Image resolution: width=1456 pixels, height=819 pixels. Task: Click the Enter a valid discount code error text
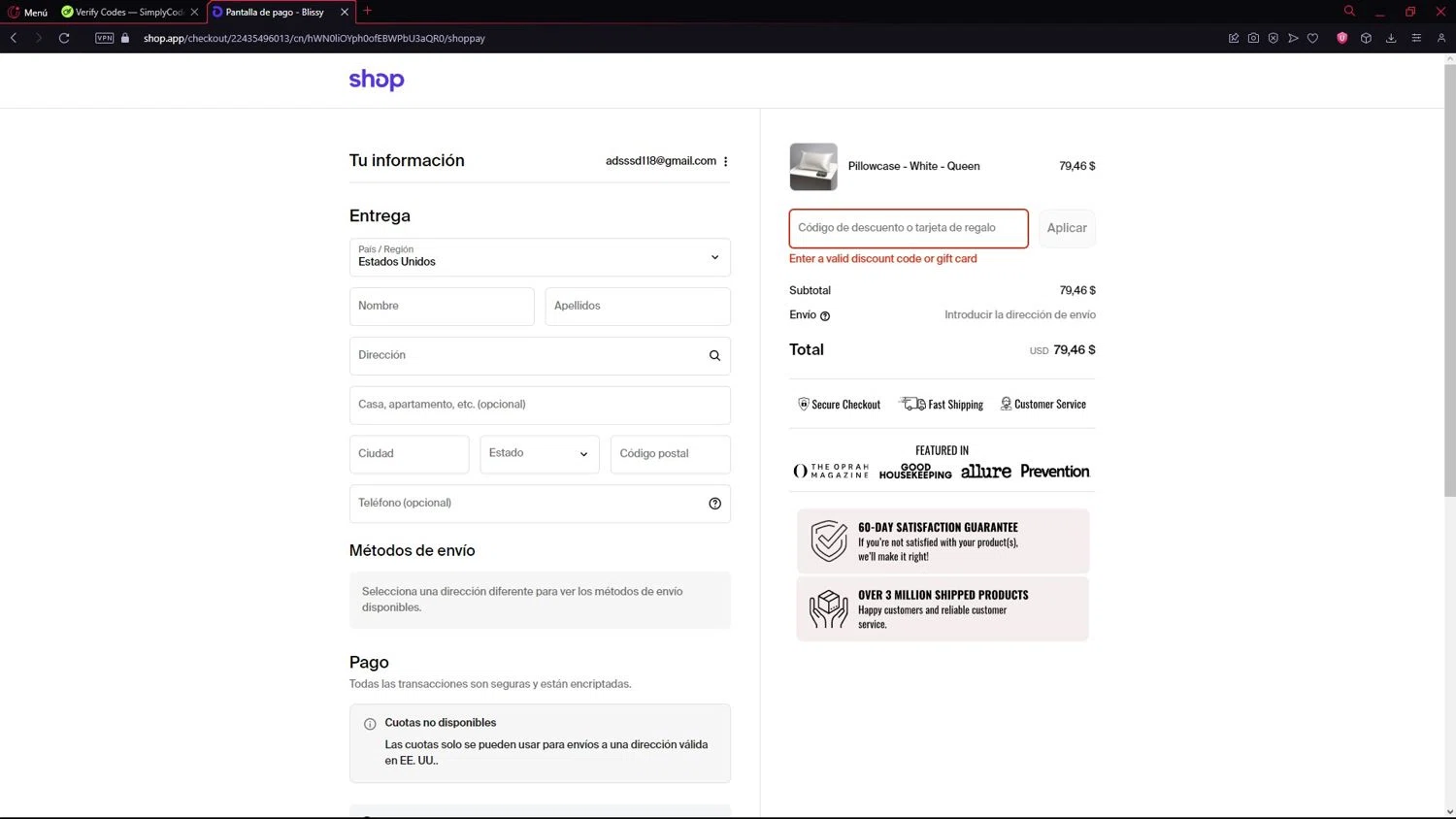[x=883, y=259]
